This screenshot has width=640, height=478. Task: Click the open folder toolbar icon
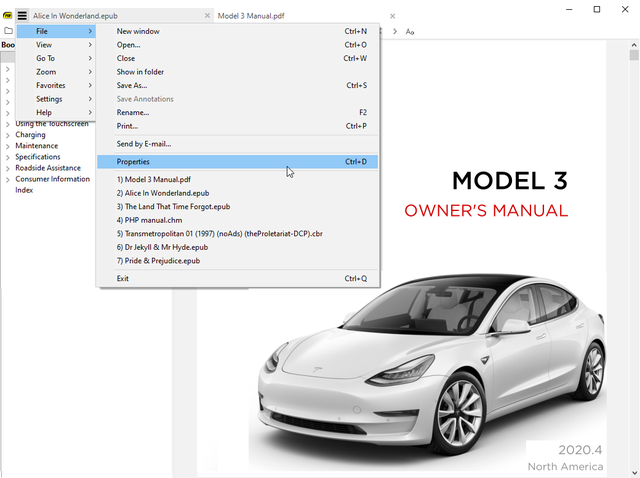click(8, 31)
